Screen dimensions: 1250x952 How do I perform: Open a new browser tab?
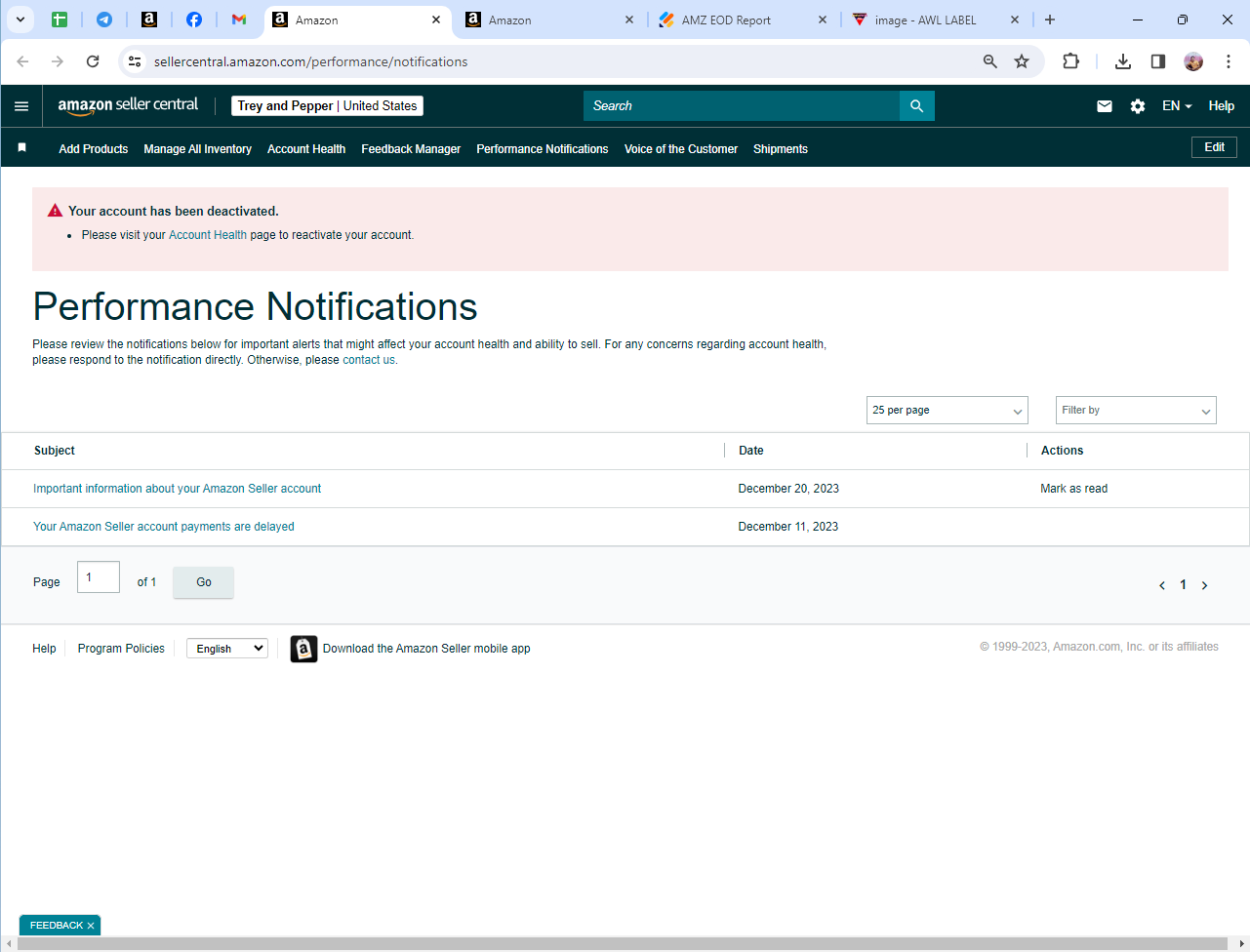click(1050, 20)
